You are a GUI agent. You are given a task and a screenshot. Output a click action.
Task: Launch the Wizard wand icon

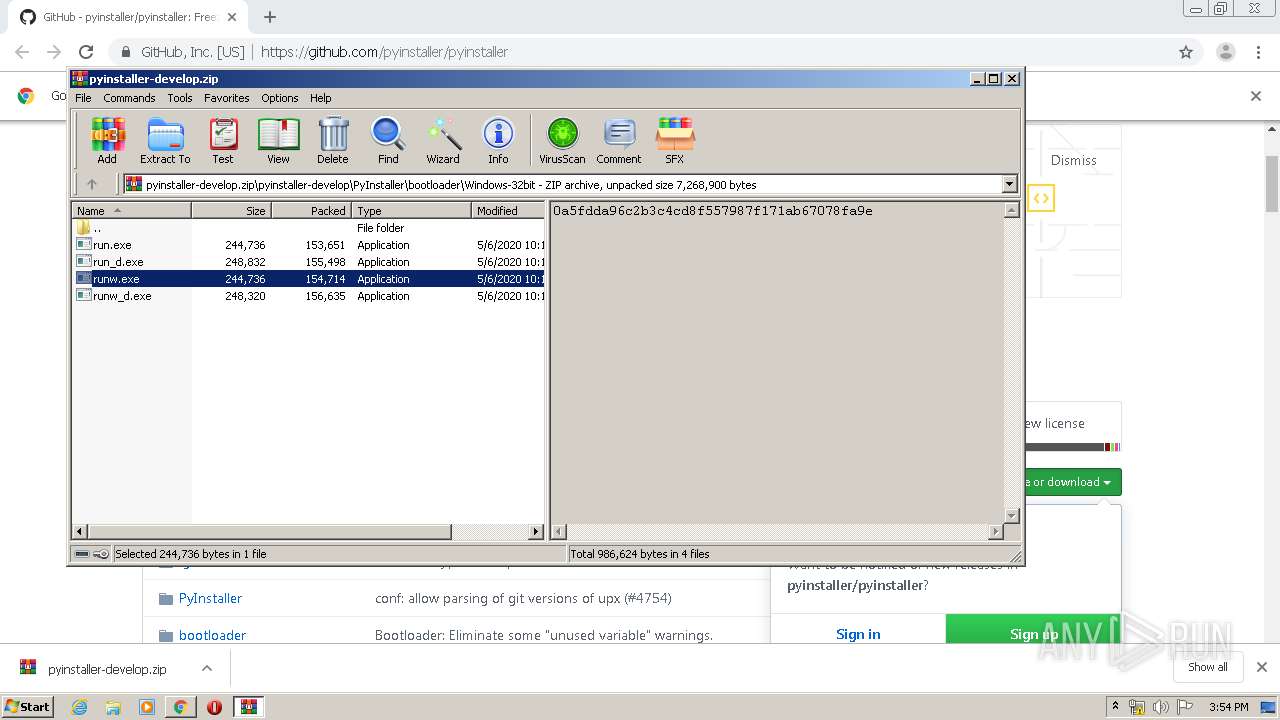443,141
